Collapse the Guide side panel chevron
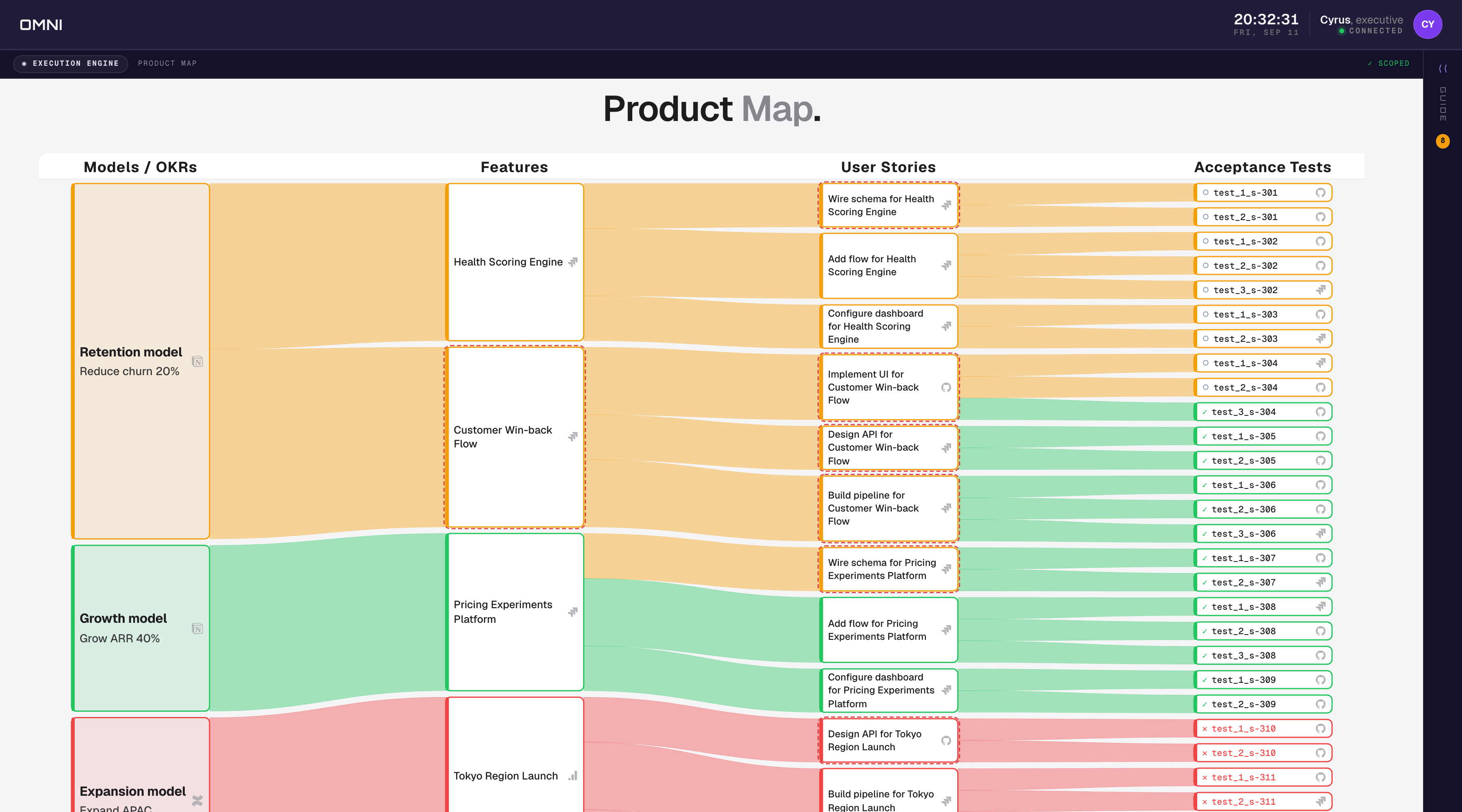 1443,69
